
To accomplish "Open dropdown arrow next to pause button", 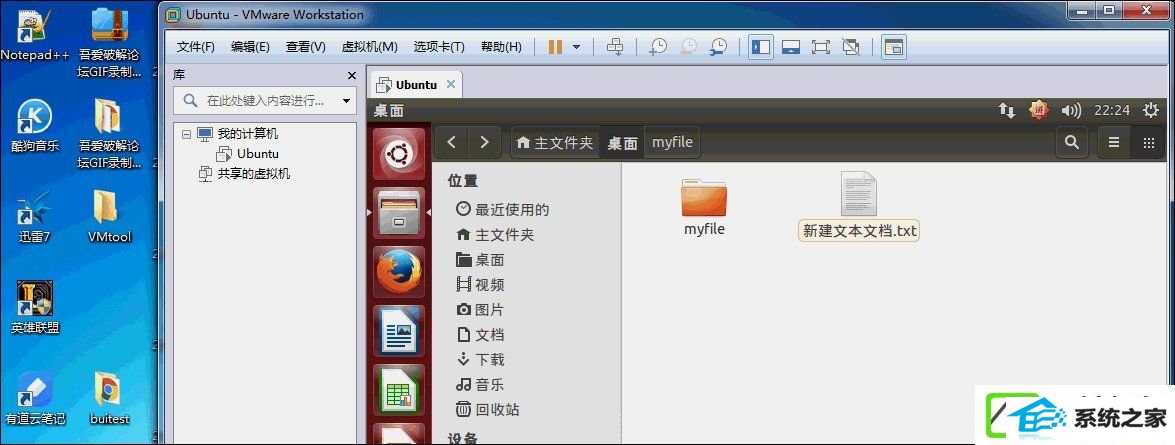I will click(576, 47).
